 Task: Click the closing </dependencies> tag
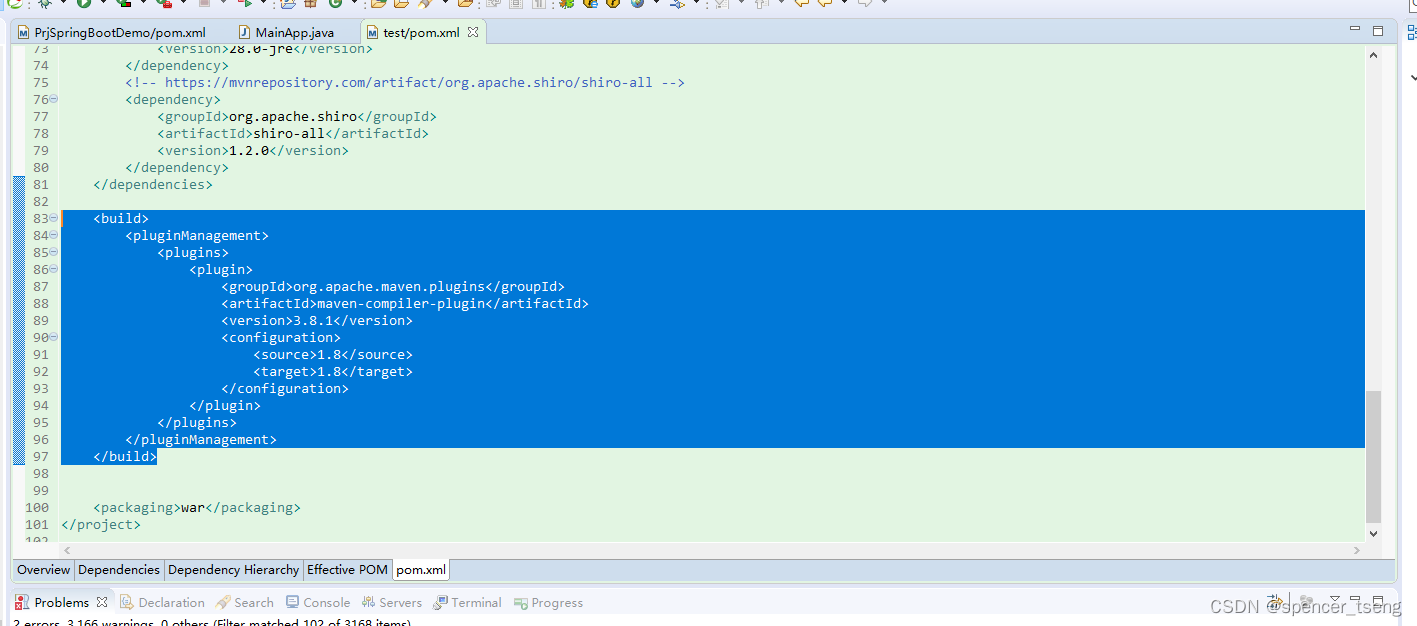(153, 184)
